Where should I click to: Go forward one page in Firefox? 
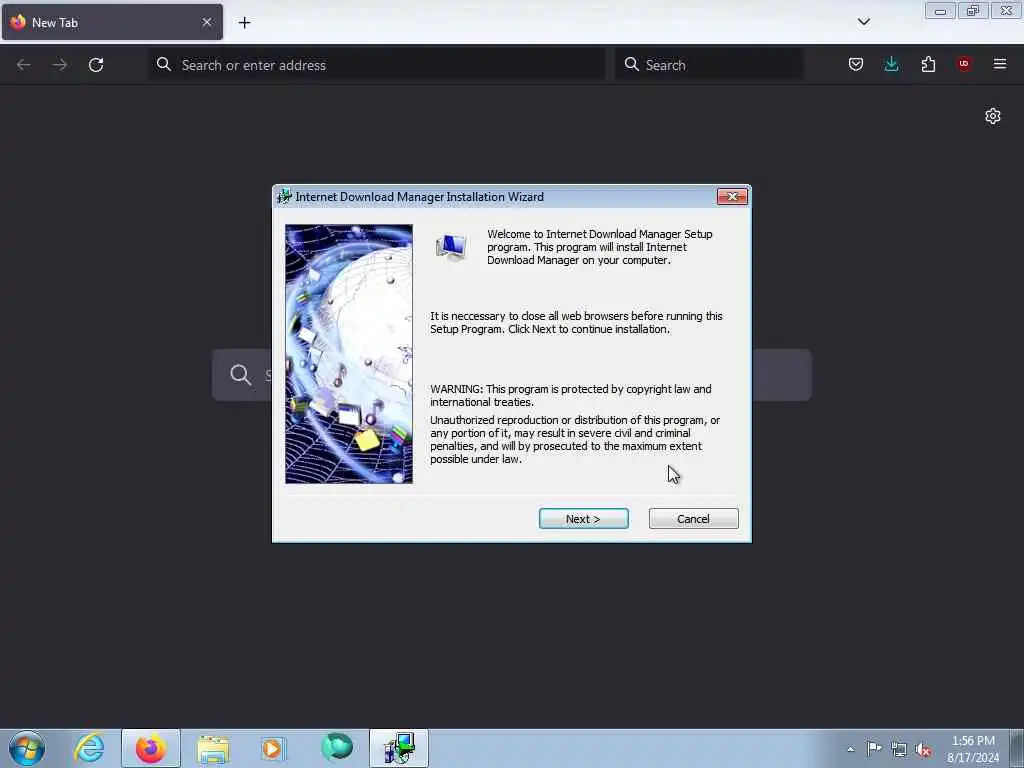pos(60,65)
